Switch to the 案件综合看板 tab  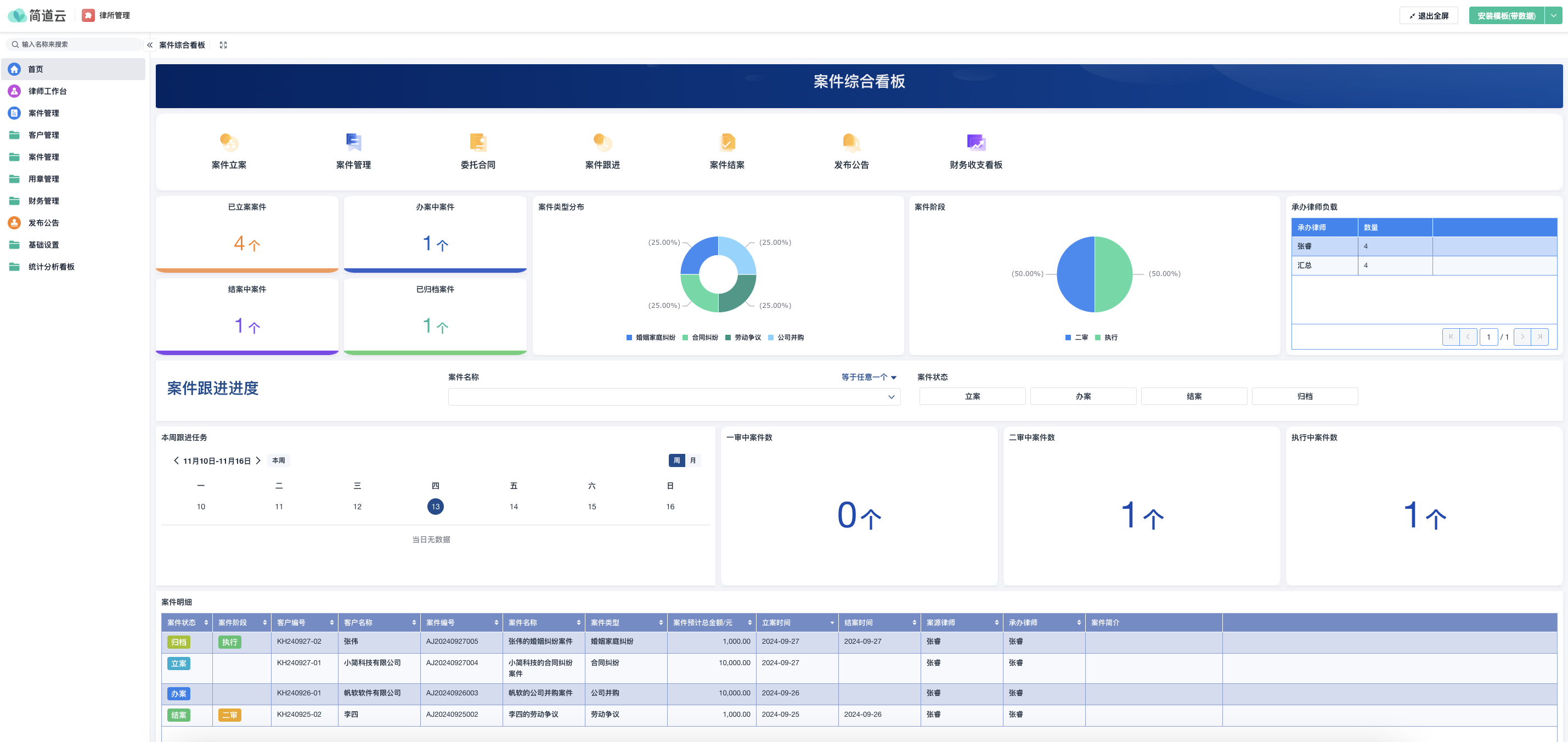182,44
